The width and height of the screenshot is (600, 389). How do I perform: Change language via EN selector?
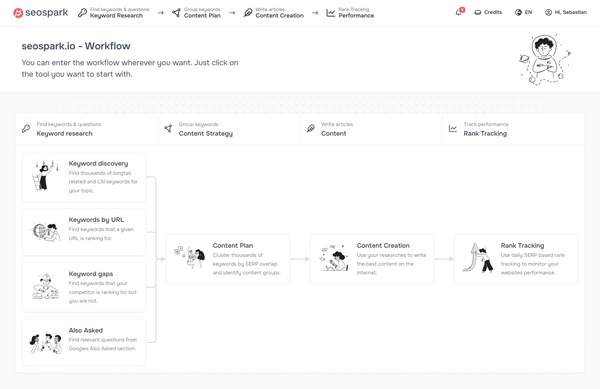(x=523, y=12)
